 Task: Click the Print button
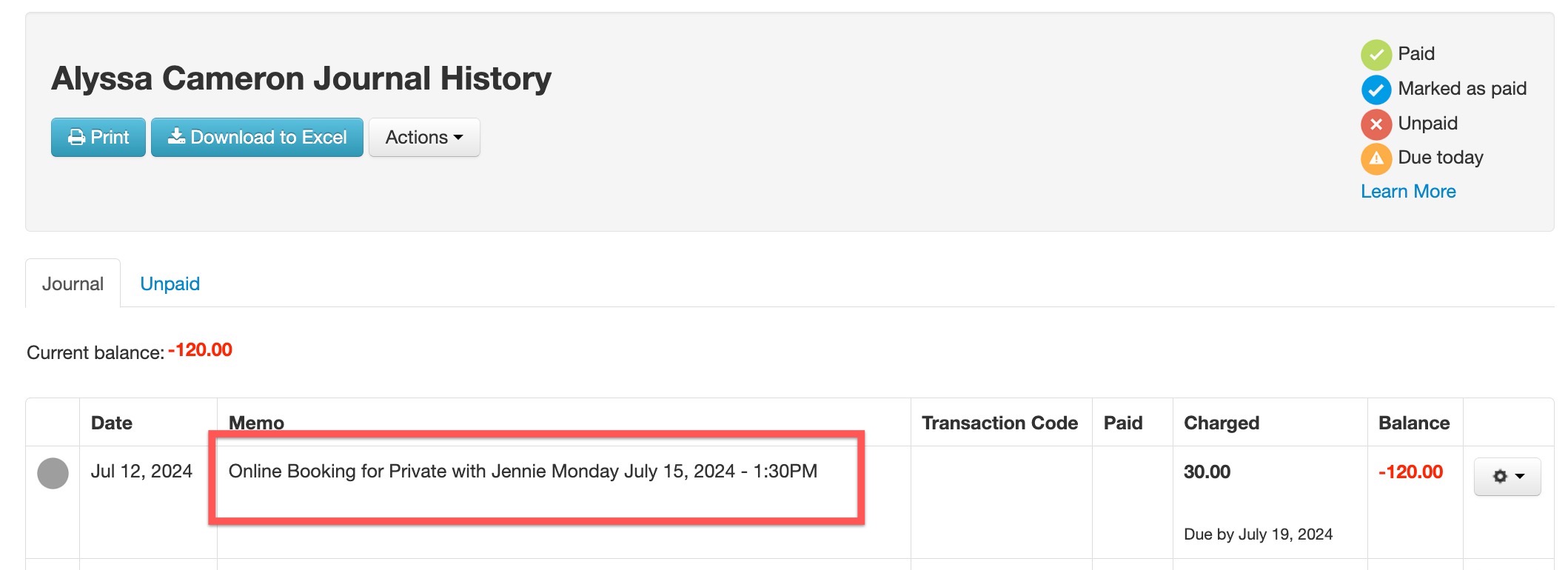98,137
